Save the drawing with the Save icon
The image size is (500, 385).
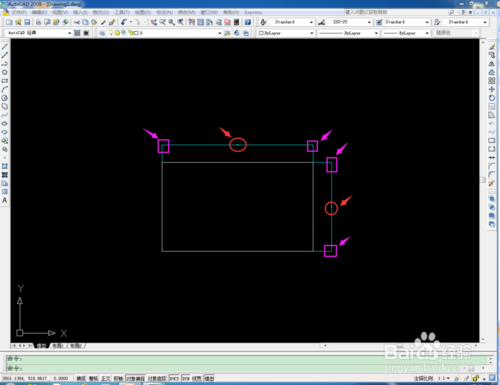tap(27, 22)
